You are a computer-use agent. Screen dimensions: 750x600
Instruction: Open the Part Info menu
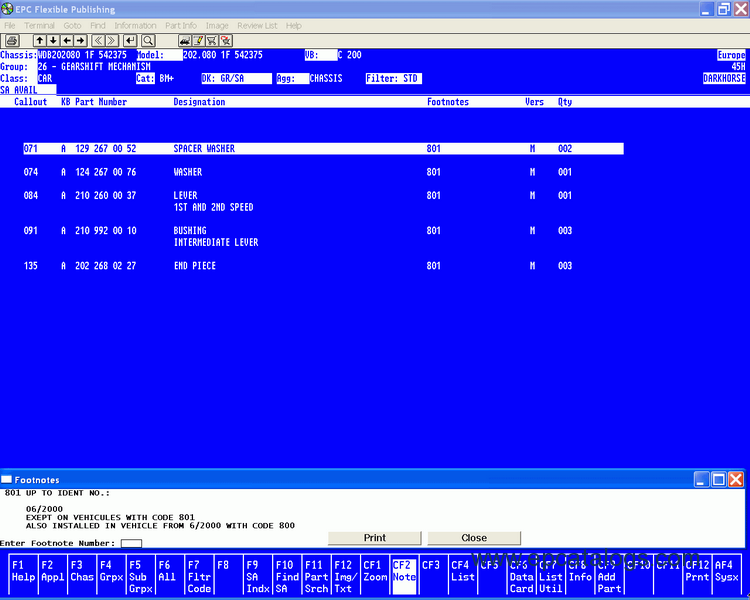(x=180, y=25)
